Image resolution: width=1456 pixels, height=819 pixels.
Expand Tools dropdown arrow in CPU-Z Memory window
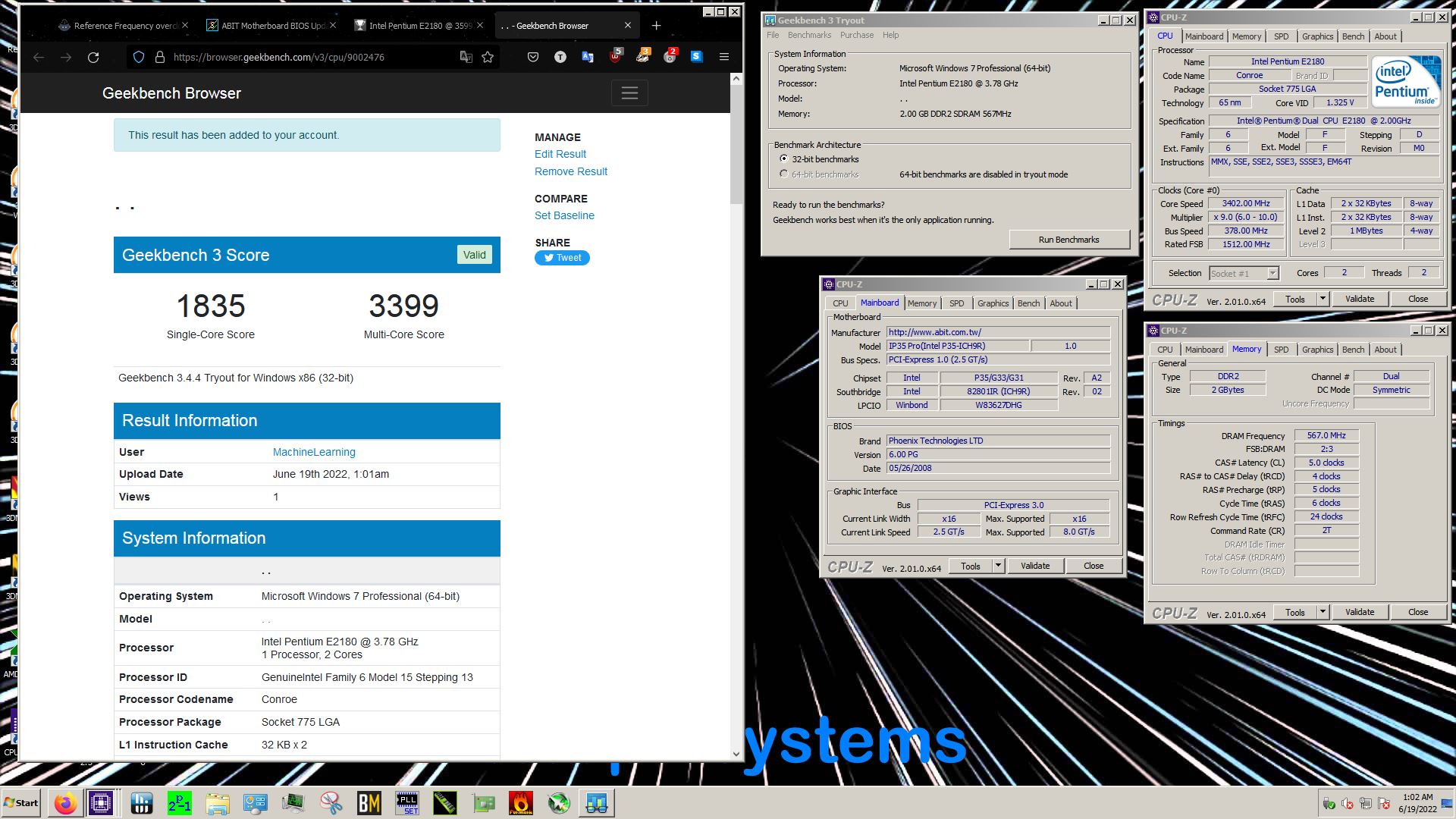click(x=1323, y=612)
